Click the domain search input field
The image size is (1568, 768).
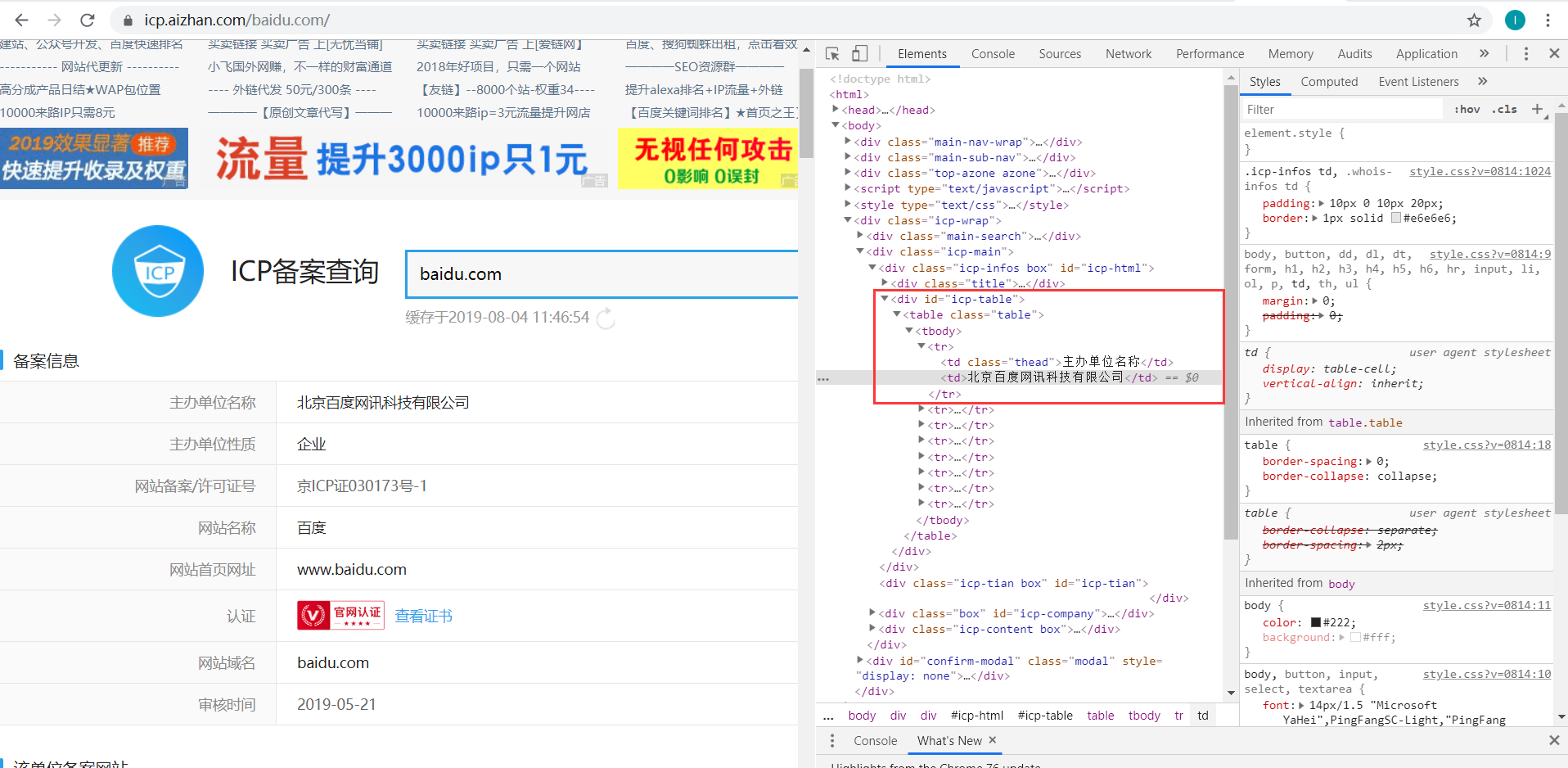[602, 274]
